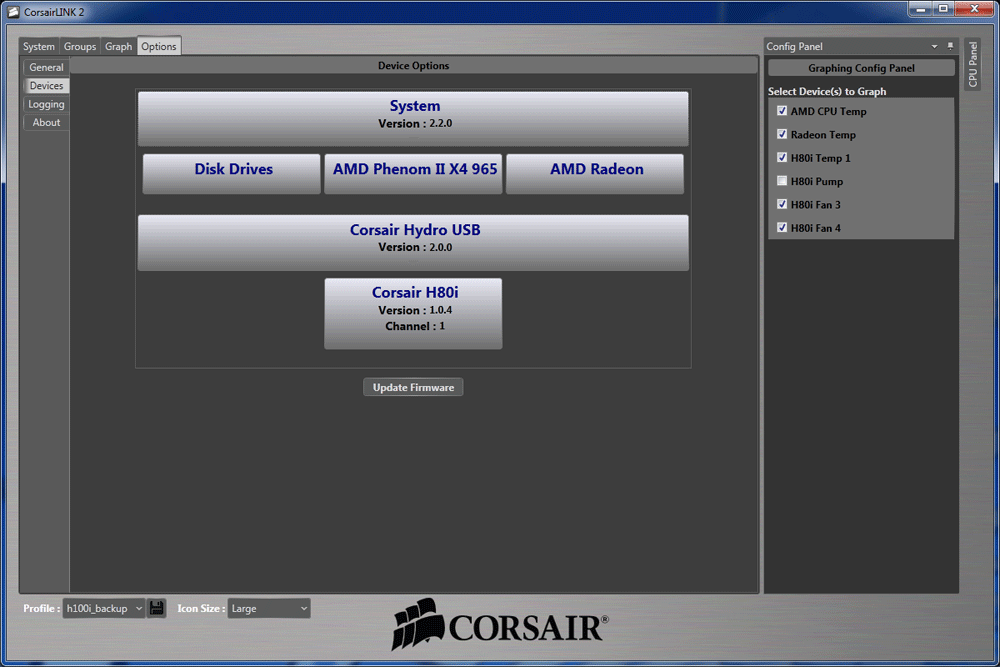Open the CPU Panel side tab
Image resolution: width=1000 pixels, height=667 pixels.
coord(972,65)
